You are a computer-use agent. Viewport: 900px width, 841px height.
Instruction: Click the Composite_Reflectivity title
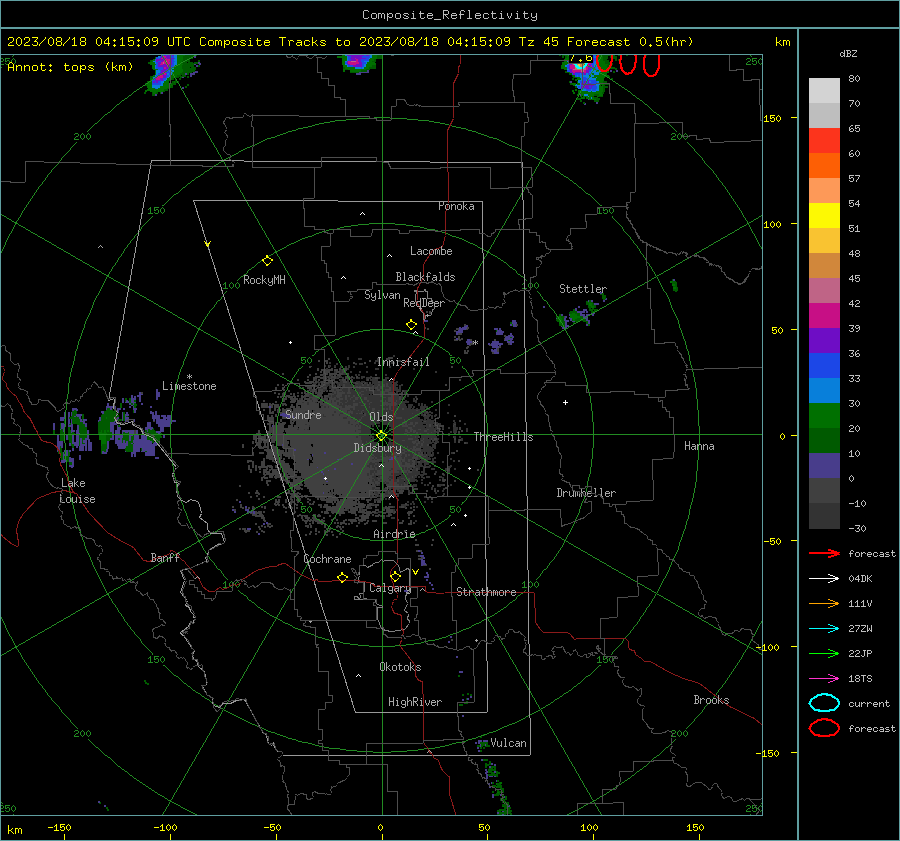click(450, 15)
